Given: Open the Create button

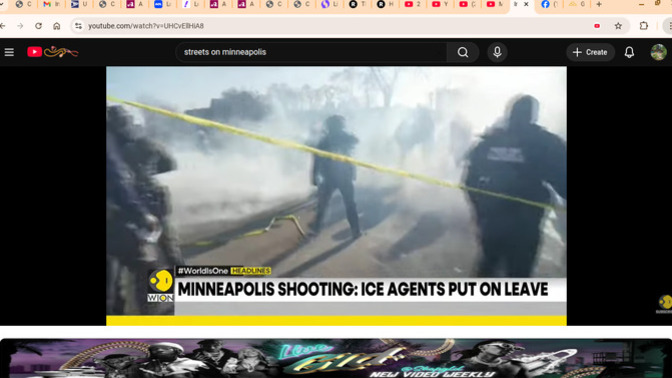Looking at the screenshot, I should (x=590, y=52).
